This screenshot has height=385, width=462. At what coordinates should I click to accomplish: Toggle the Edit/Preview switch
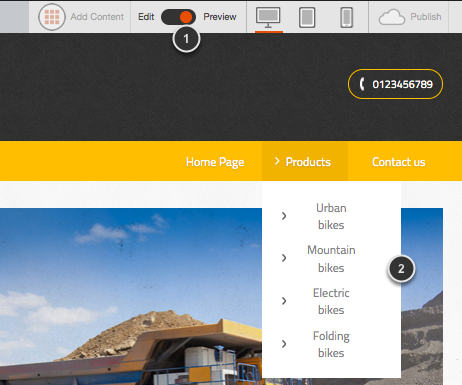coord(178,17)
